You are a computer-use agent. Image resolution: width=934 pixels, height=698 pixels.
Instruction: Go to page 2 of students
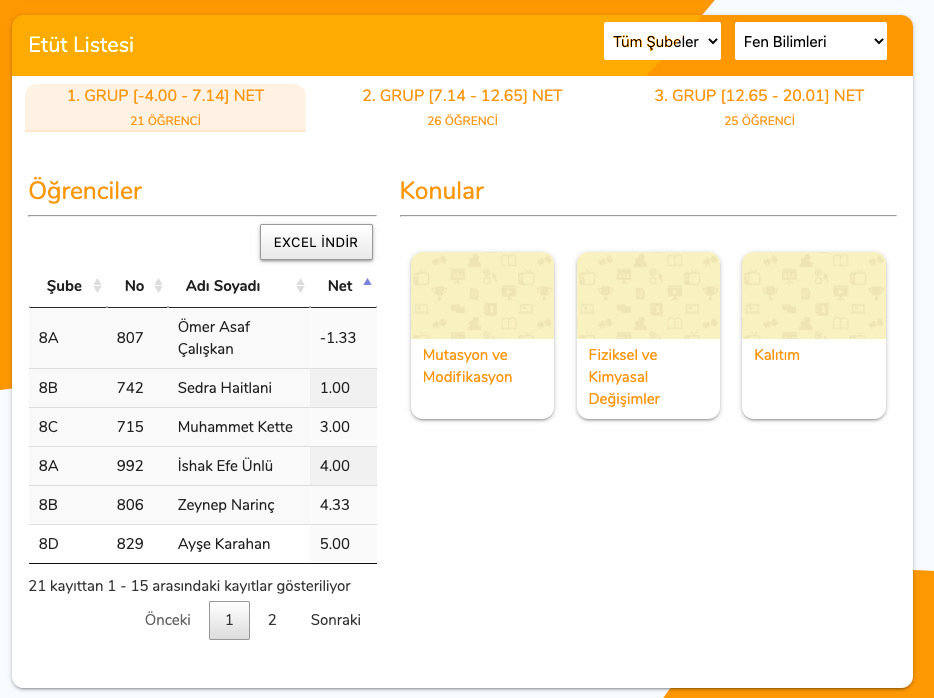[272, 620]
